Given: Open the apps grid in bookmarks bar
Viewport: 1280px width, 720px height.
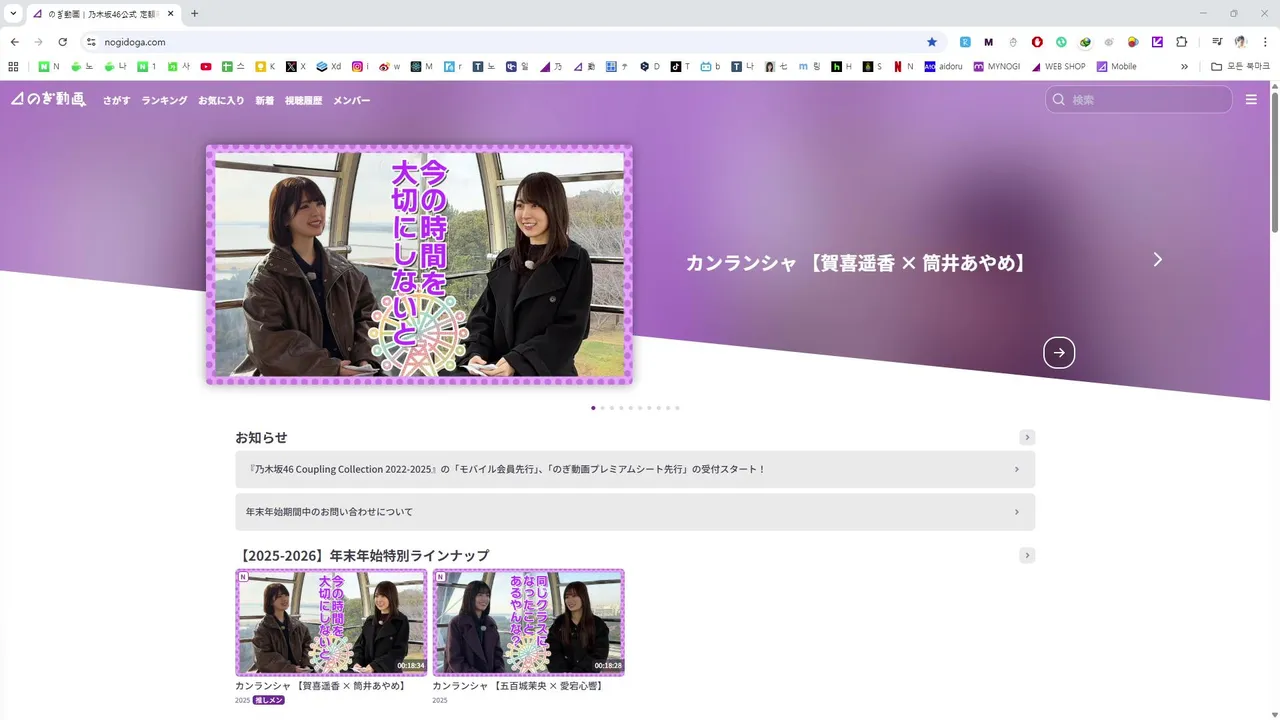Looking at the screenshot, I should tap(13, 67).
